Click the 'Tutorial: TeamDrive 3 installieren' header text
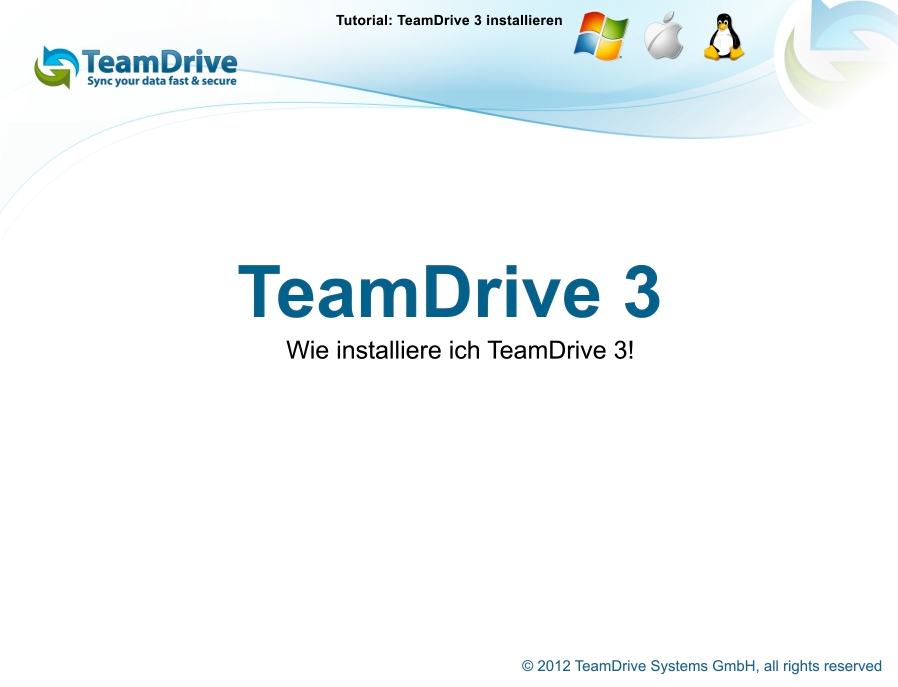The image size is (898, 687). [x=449, y=21]
